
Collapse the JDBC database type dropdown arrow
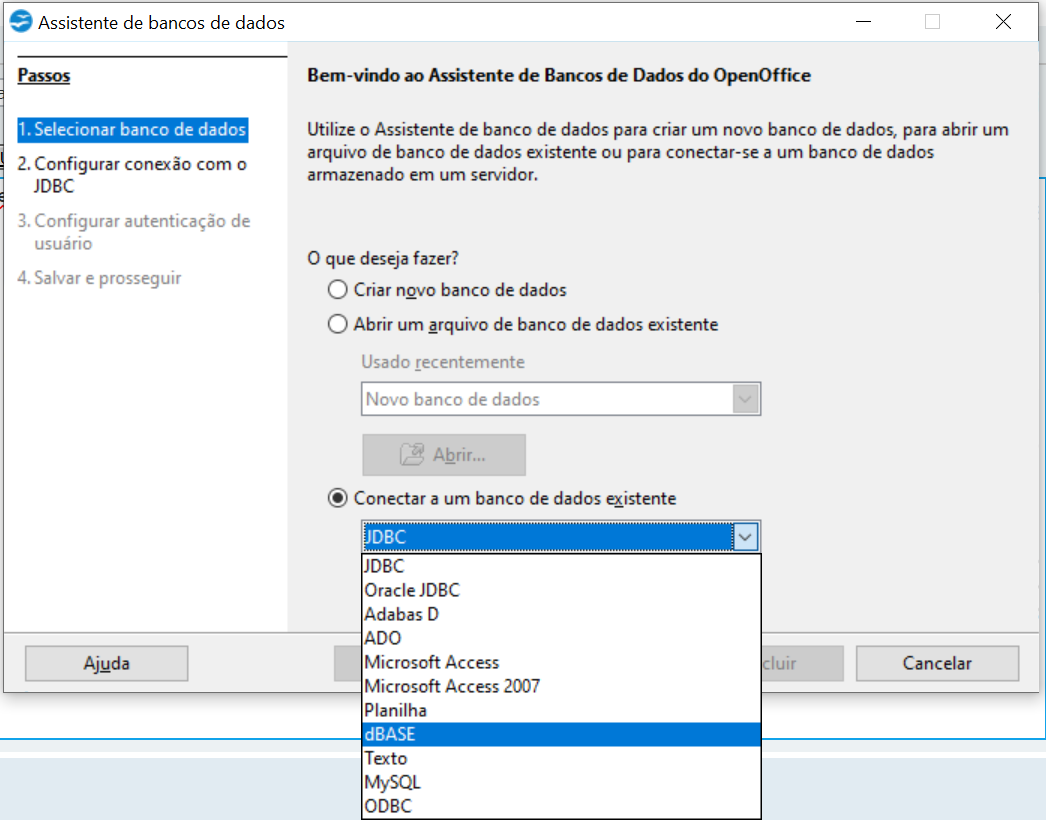[745, 537]
